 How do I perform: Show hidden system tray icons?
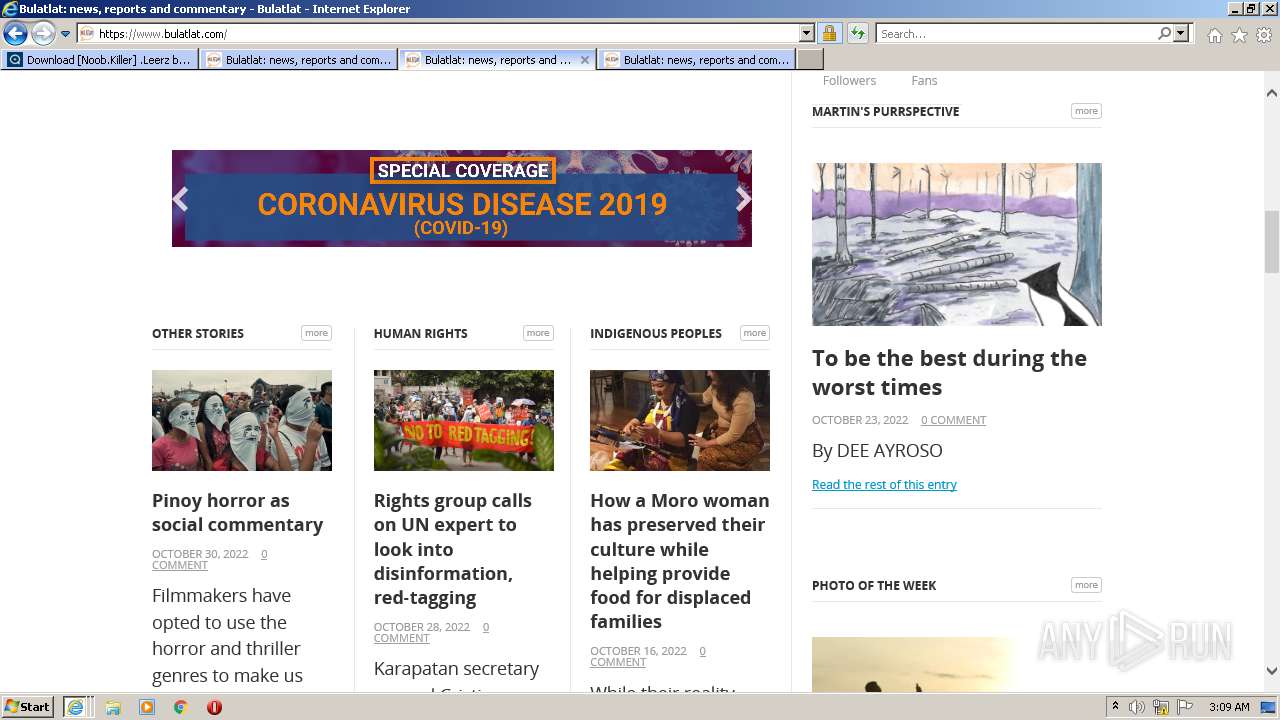[1116, 707]
